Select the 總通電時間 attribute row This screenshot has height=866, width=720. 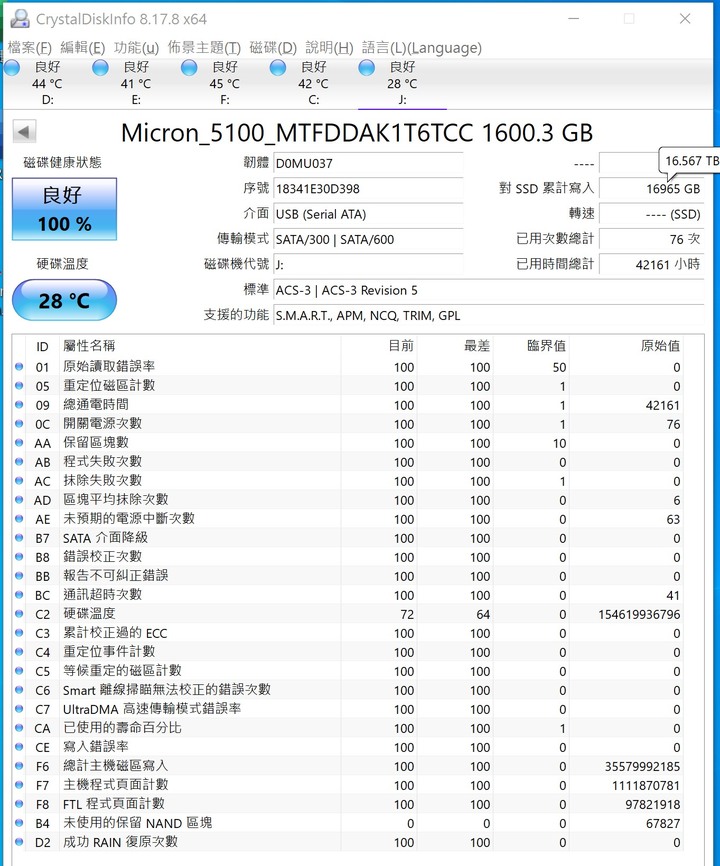pyautogui.click(x=350, y=405)
